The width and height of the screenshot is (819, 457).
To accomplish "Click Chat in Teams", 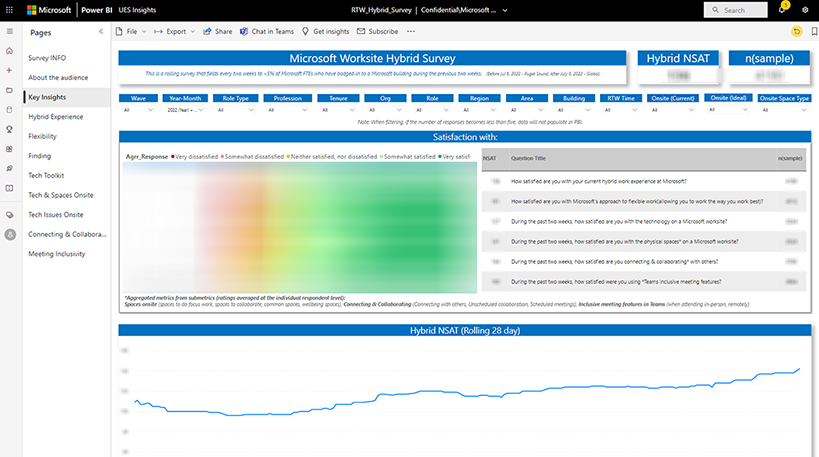I will [267, 31].
